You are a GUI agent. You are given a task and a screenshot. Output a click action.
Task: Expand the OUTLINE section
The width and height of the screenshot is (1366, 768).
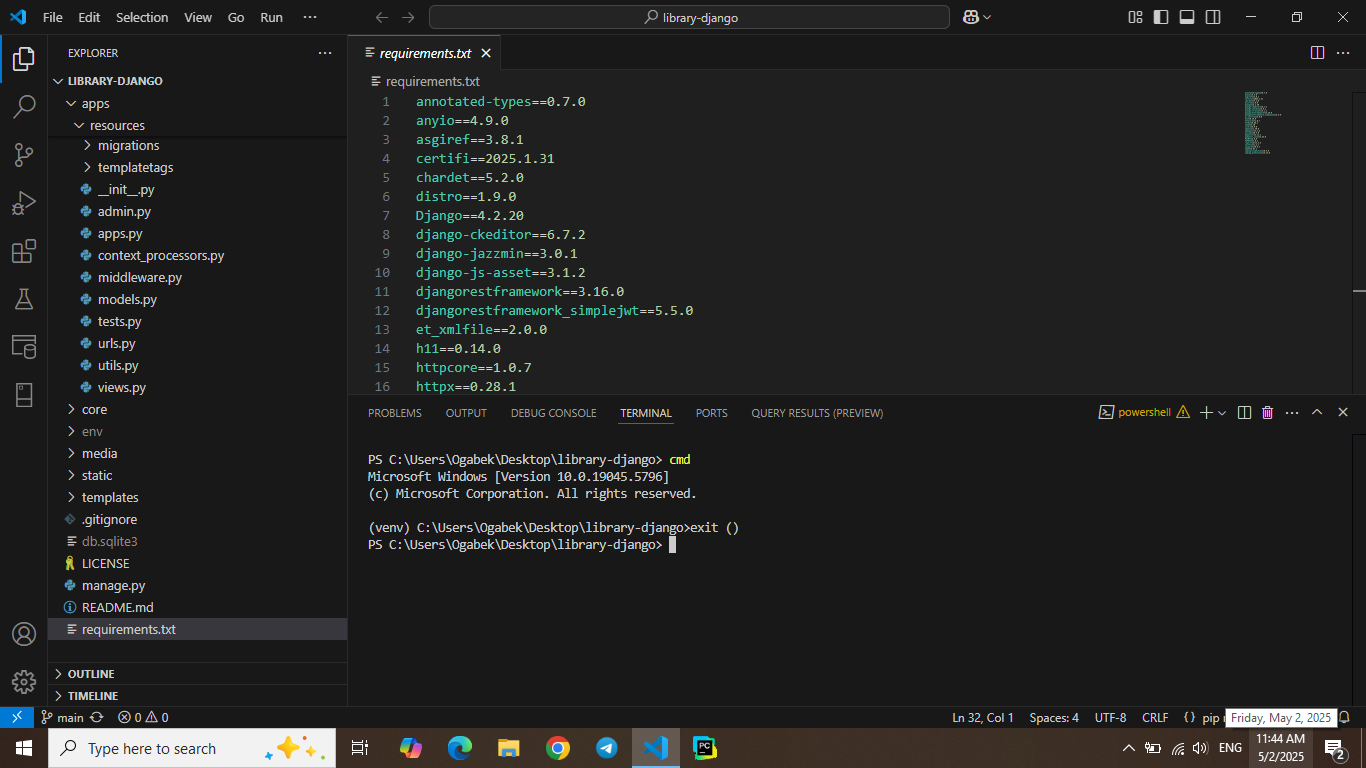91,674
